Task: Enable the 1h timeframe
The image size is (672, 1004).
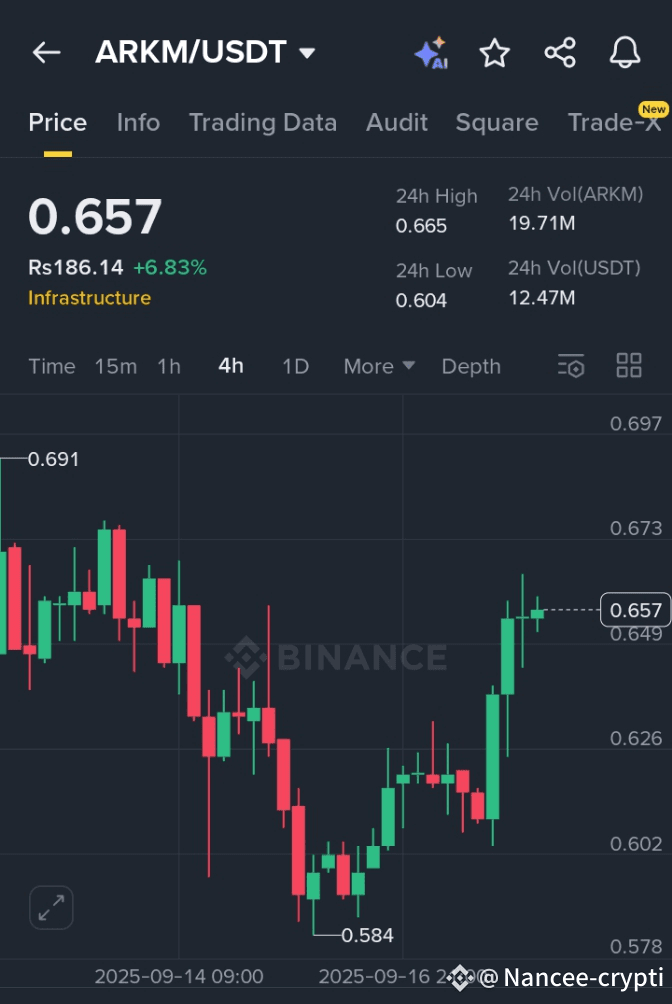Action: [168, 366]
